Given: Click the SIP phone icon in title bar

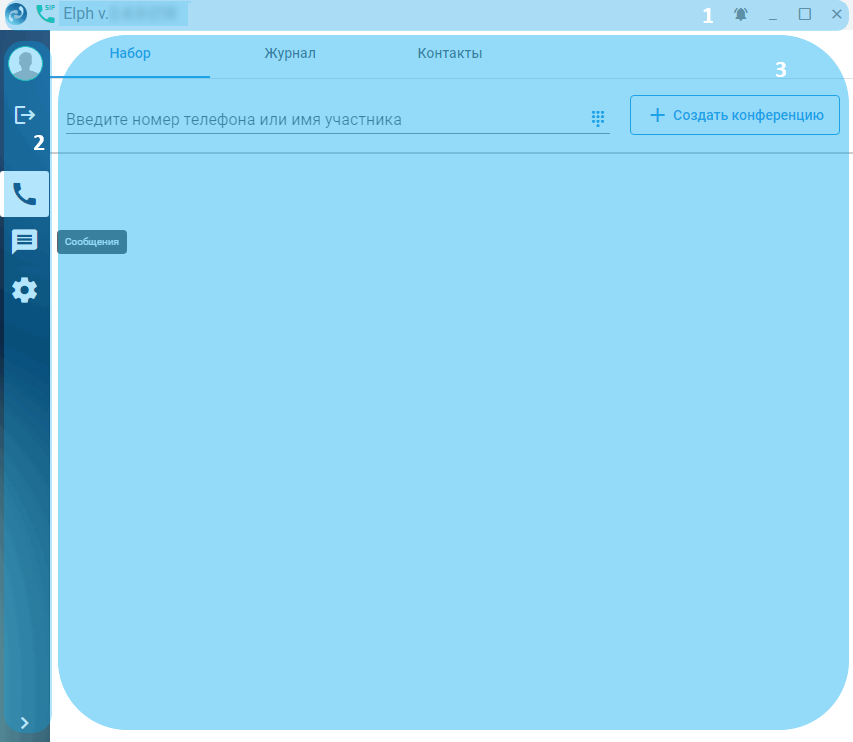Looking at the screenshot, I should 45,14.
